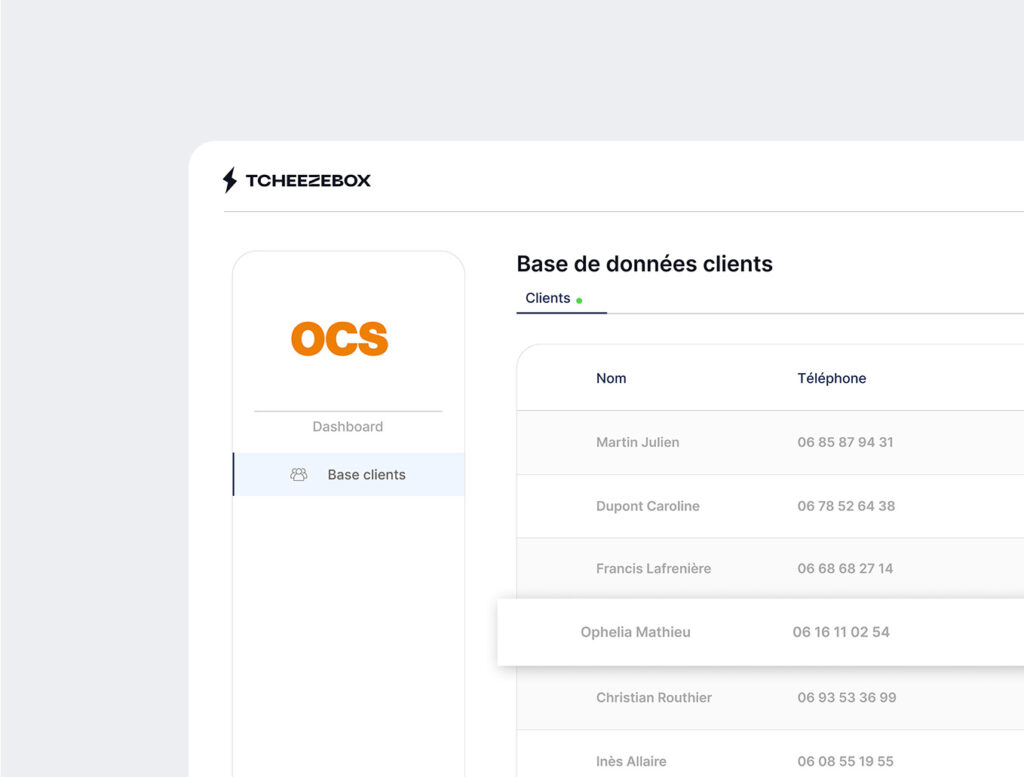Click phone number 06 16 11 02 54
The height and width of the screenshot is (777, 1024).
click(x=841, y=632)
